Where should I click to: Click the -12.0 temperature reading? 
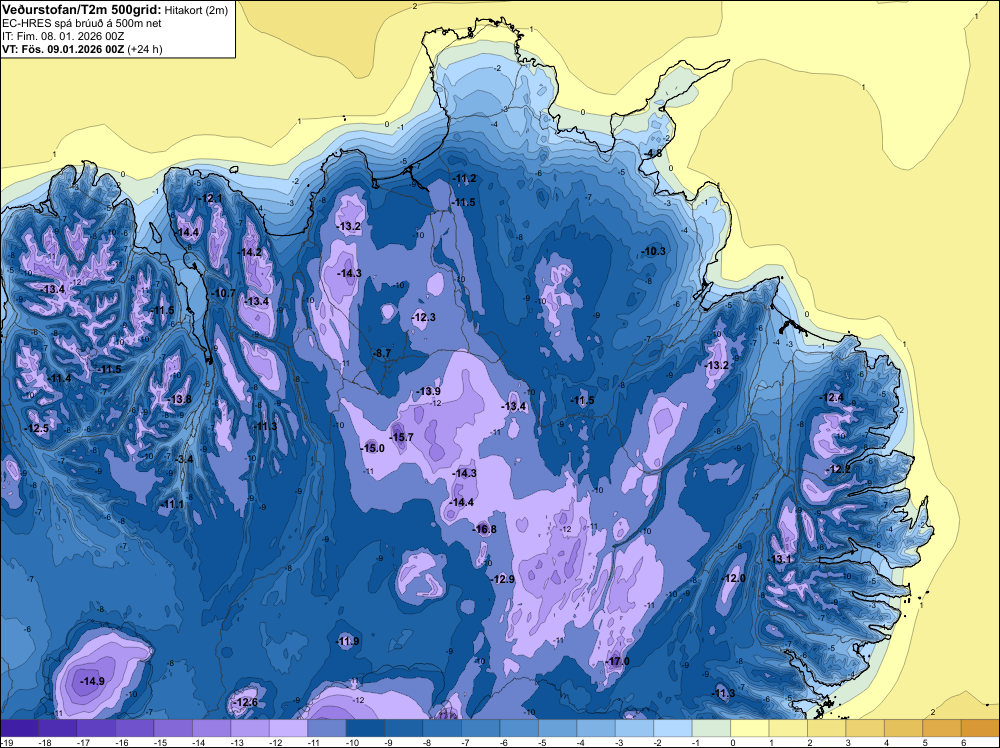pos(733,578)
